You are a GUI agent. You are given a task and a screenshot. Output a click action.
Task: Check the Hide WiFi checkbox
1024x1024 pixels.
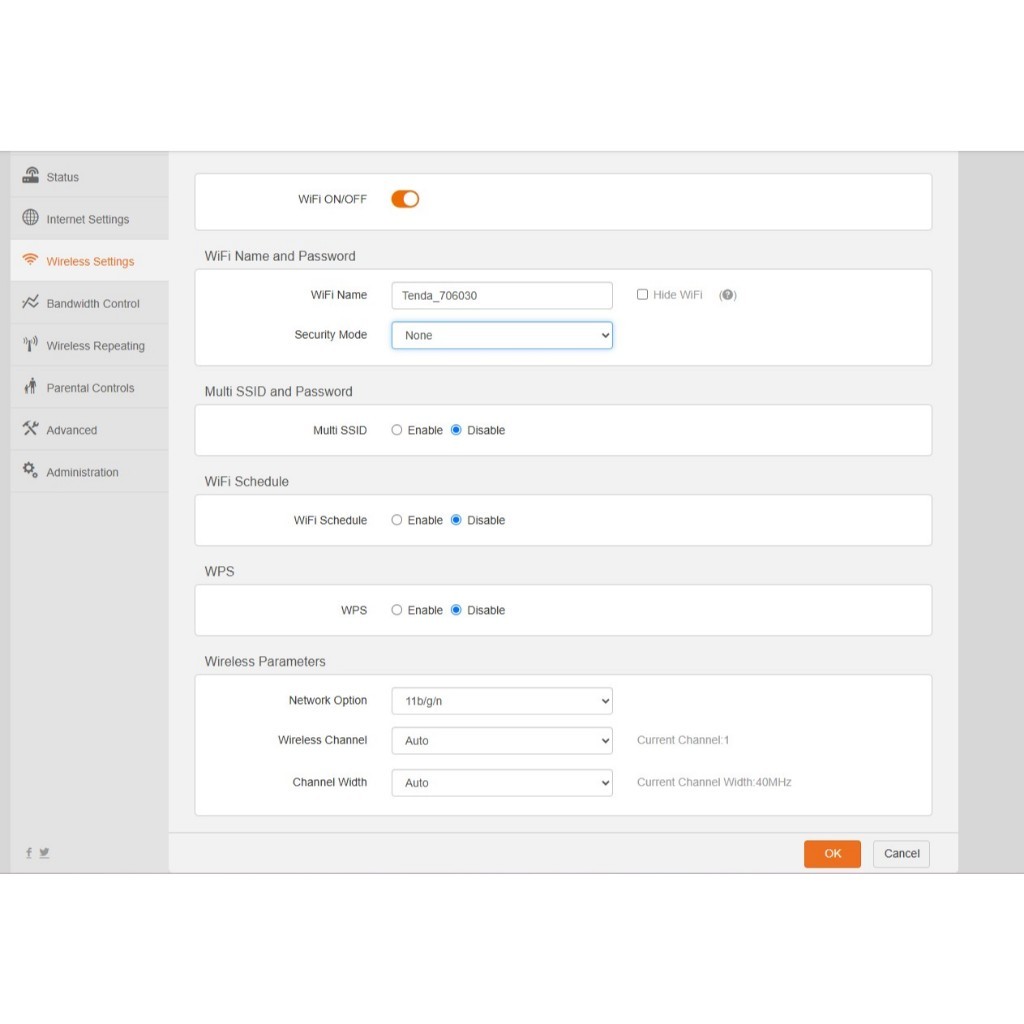pos(642,295)
